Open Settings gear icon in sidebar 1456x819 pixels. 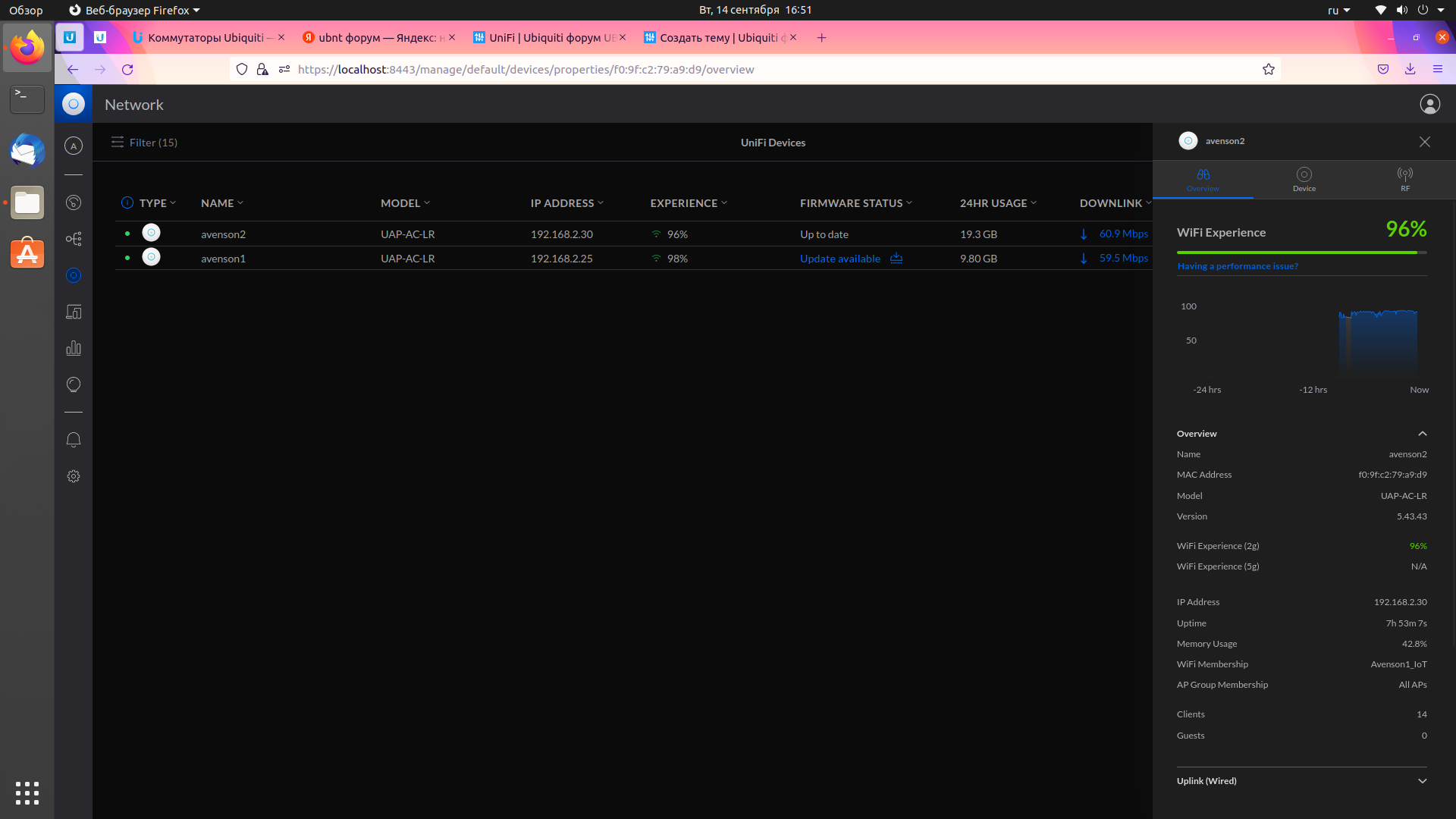coord(74,476)
